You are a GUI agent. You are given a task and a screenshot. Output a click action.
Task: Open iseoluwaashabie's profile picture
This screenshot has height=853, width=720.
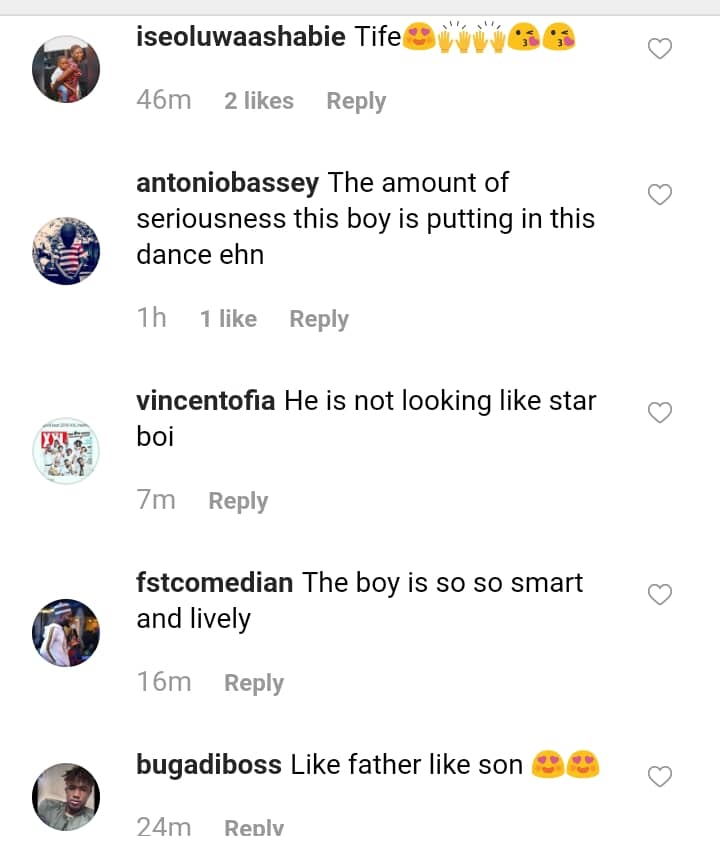pyautogui.click(x=66, y=69)
